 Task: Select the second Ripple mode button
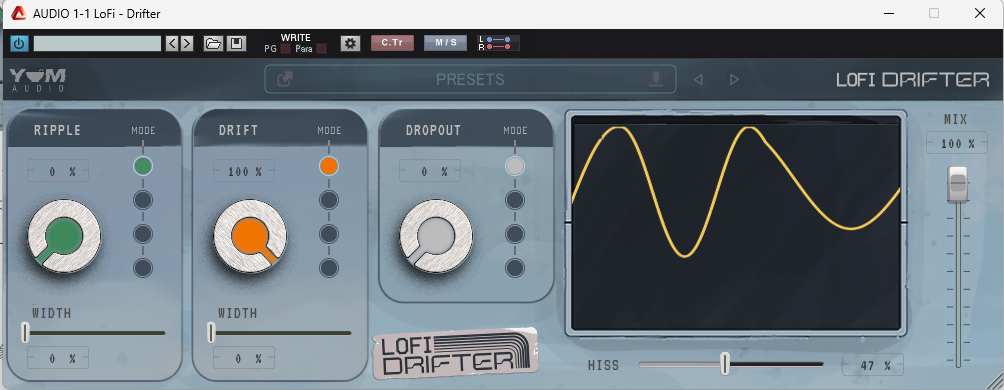143,200
